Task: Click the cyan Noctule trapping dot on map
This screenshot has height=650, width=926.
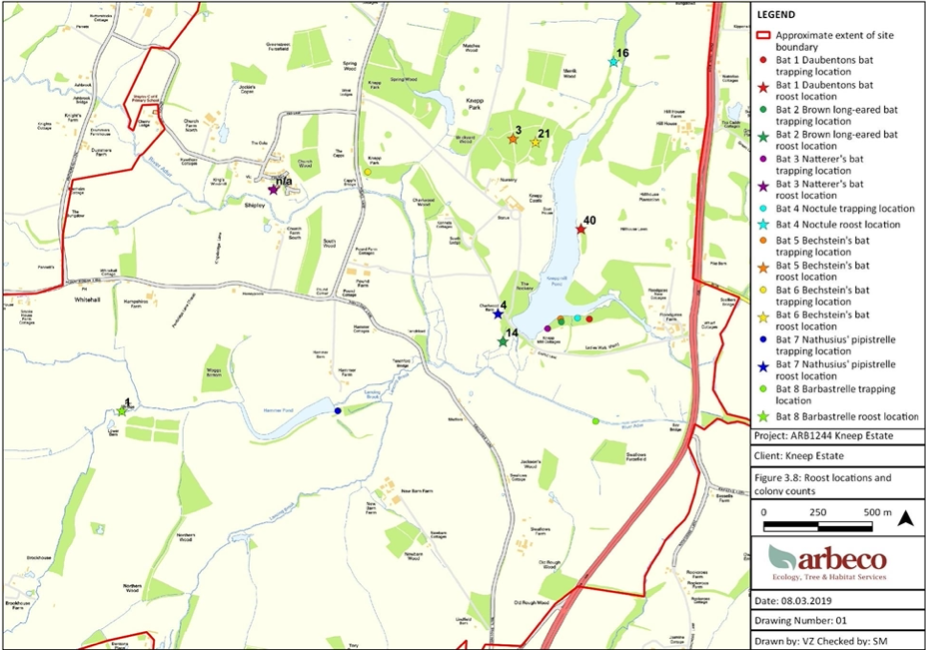Action: [x=577, y=319]
